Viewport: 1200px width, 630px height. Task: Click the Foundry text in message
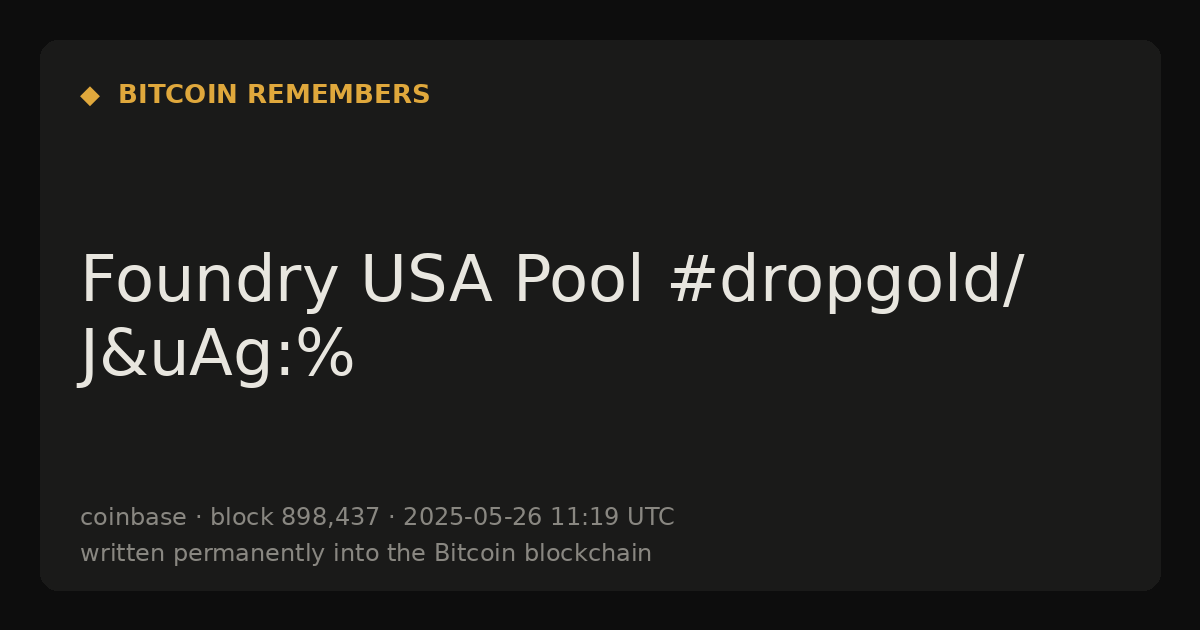pyautogui.click(x=209, y=281)
